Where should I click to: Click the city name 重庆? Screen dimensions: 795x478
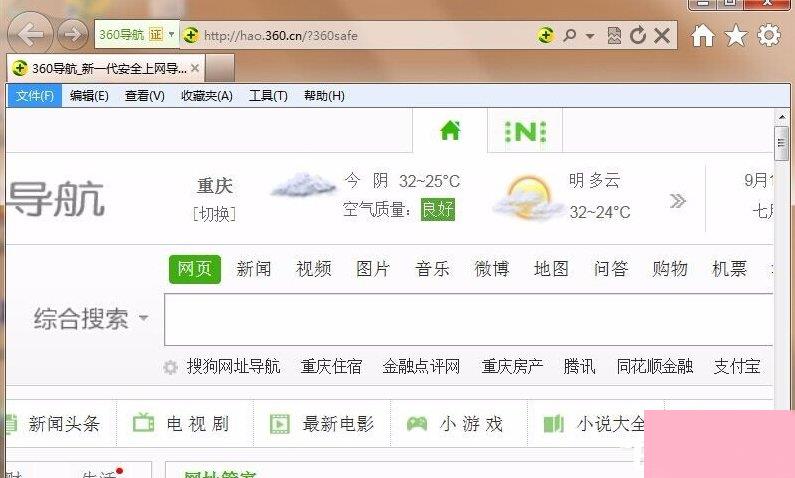[215, 186]
